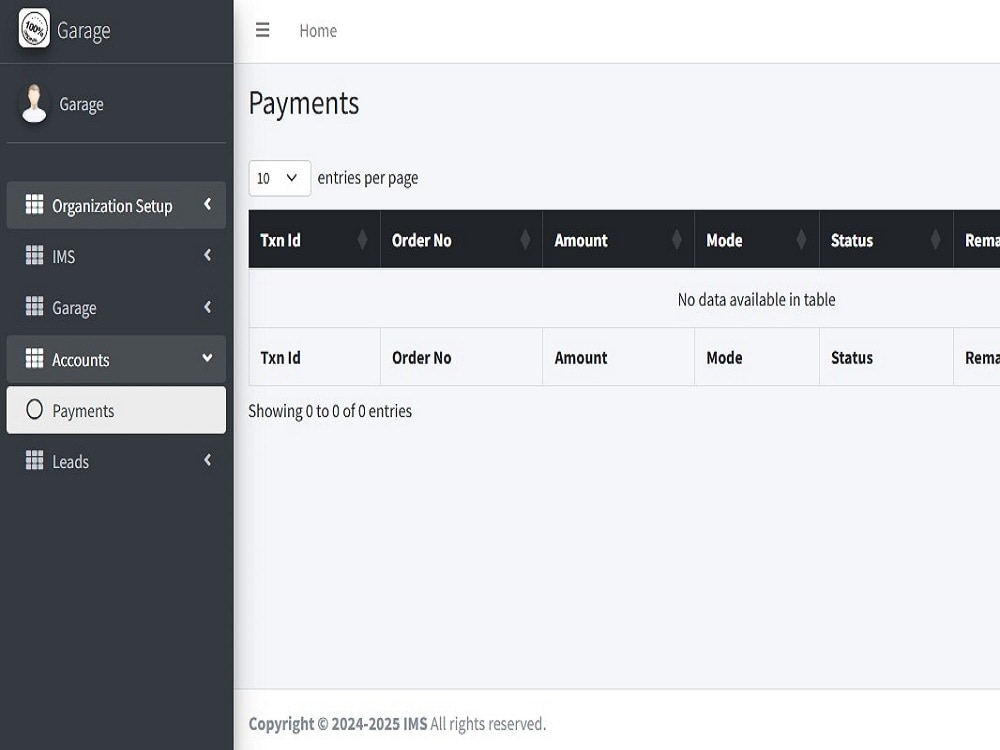Expand the Garage menu chevron
The height and width of the screenshot is (750, 1000).
coord(207,307)
